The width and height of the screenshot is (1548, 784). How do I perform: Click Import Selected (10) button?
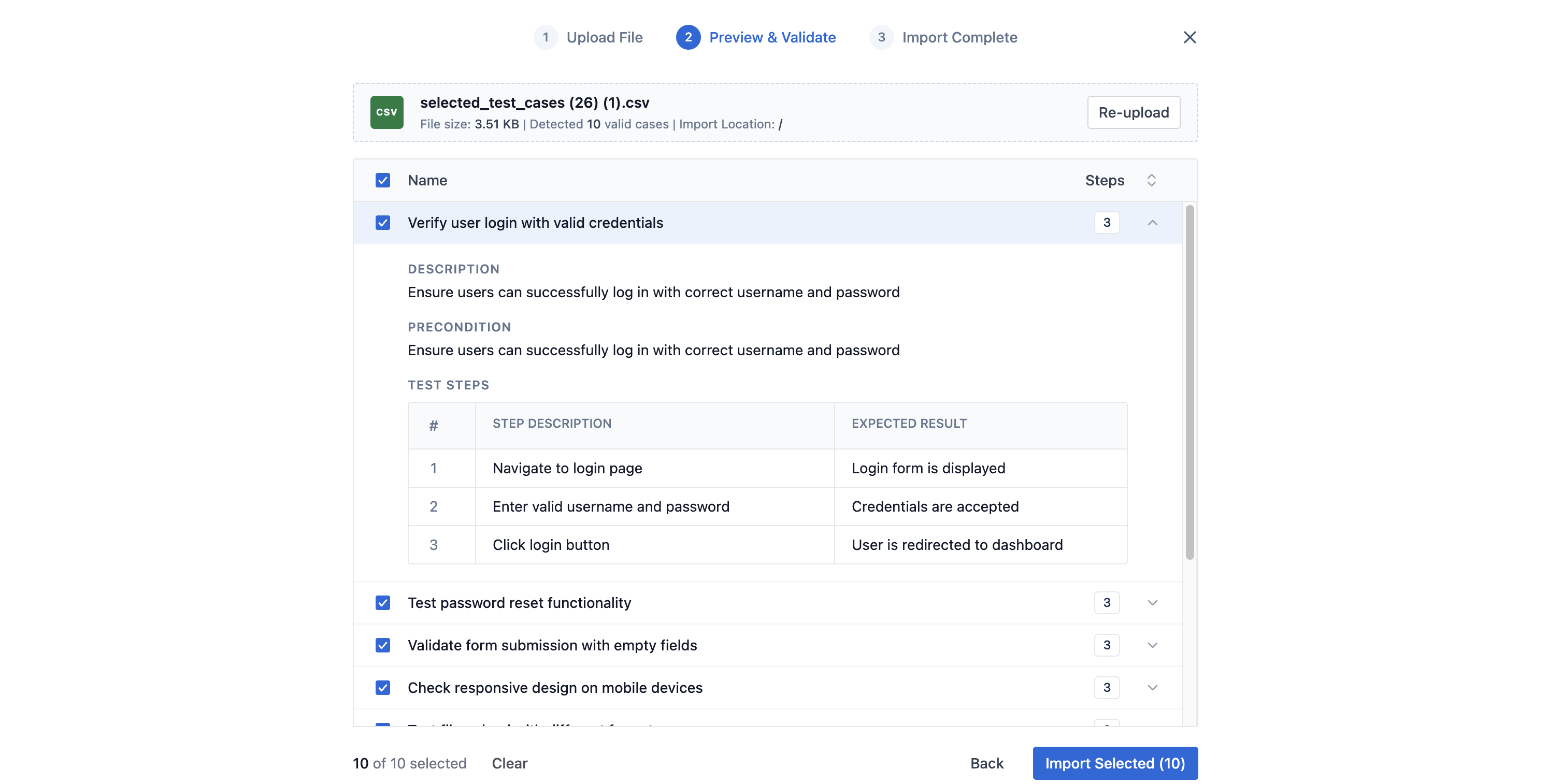point(1115,763)
